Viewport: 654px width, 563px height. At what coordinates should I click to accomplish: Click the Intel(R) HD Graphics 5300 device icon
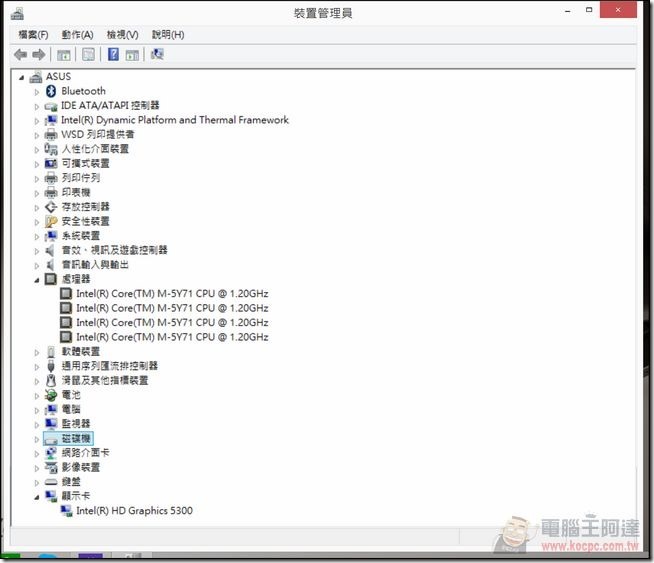coord(66,511)
